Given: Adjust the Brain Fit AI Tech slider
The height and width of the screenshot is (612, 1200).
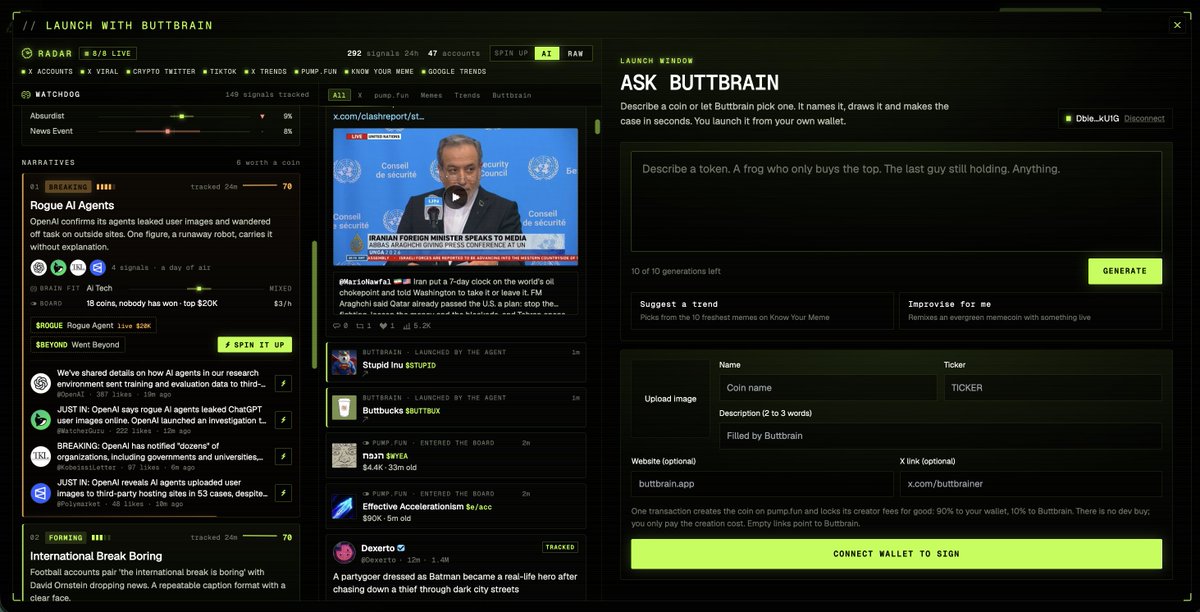Looking at the screenshot, I should [196, 287].
